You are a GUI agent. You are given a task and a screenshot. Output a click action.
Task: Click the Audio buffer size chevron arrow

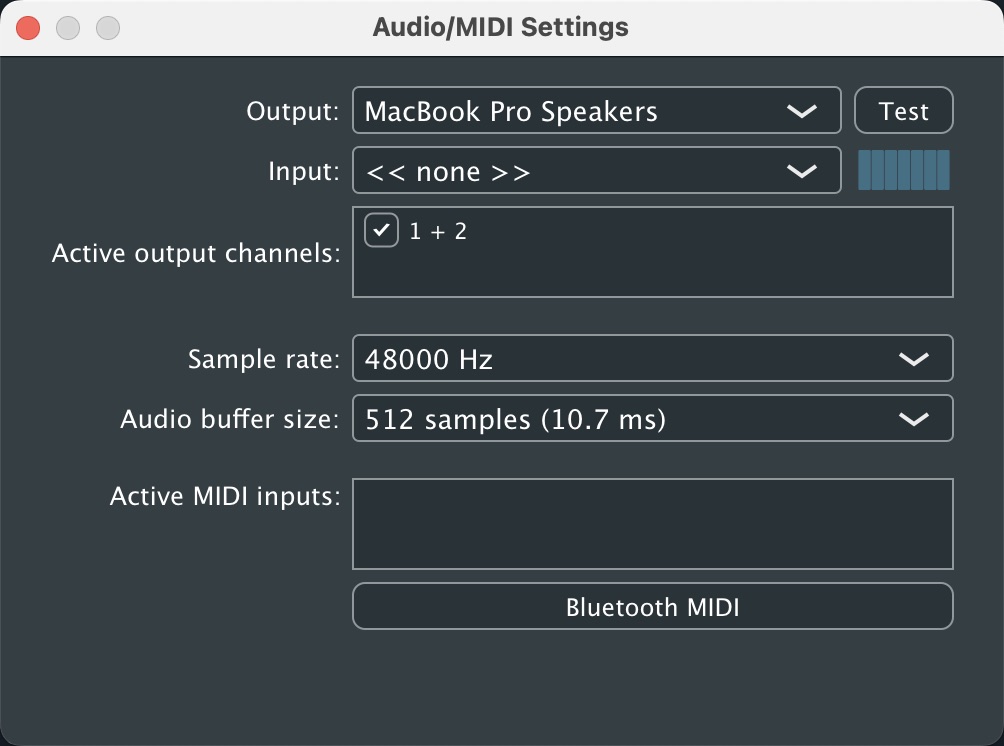click(914, 419)
